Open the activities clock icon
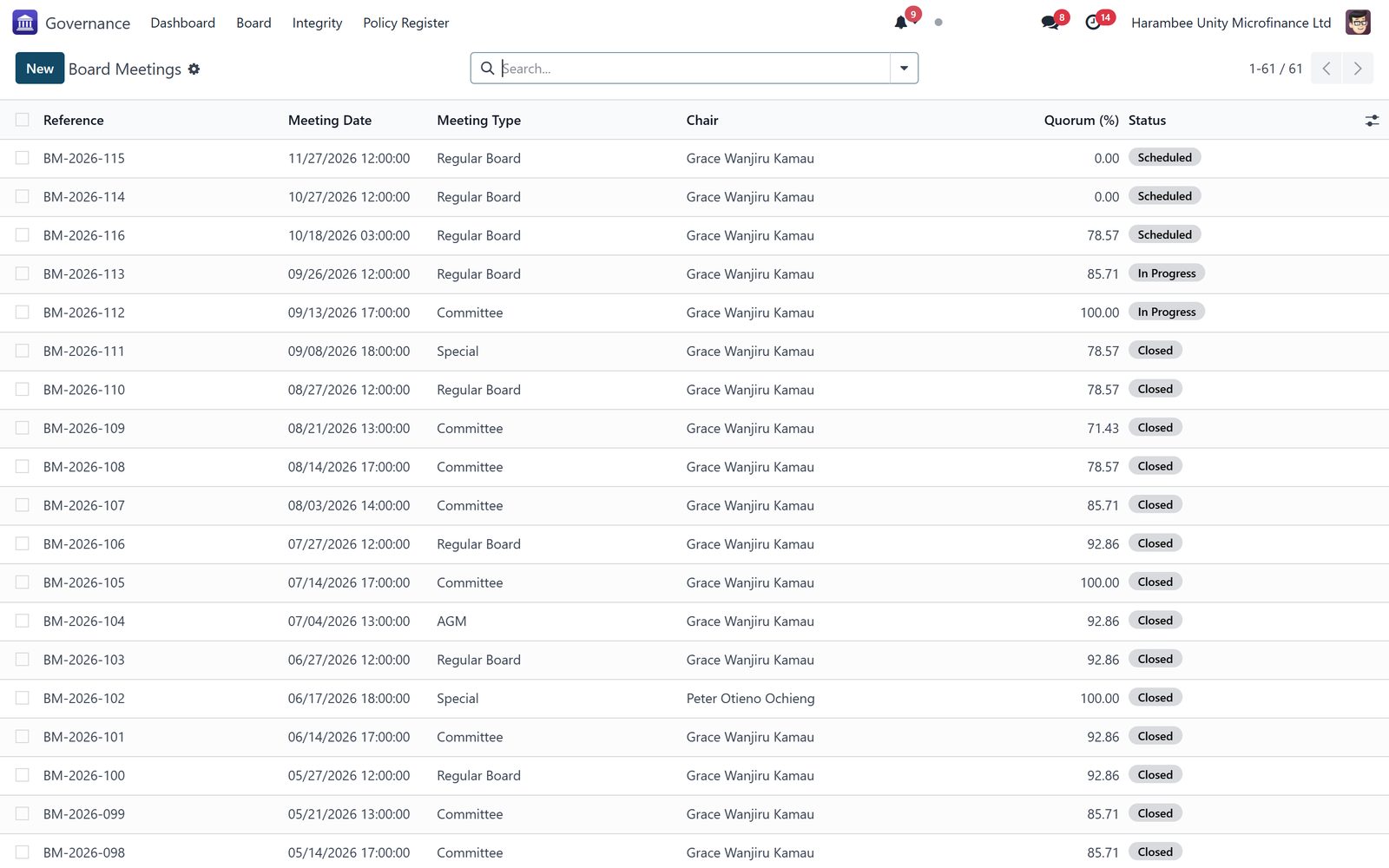The width and height of the screenshot is (1389, 868). [1093, 23]
